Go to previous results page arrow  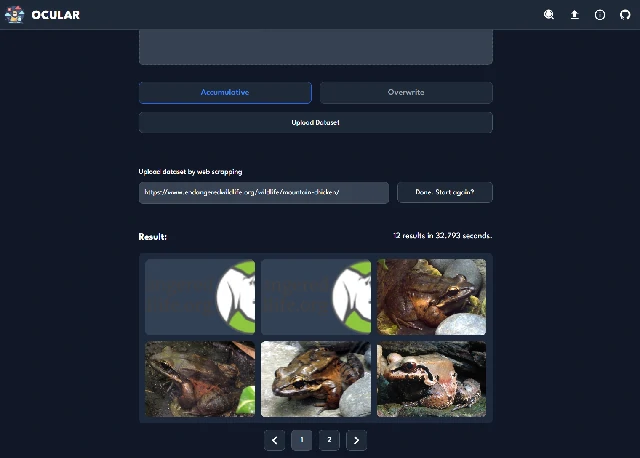click(275, 440)
